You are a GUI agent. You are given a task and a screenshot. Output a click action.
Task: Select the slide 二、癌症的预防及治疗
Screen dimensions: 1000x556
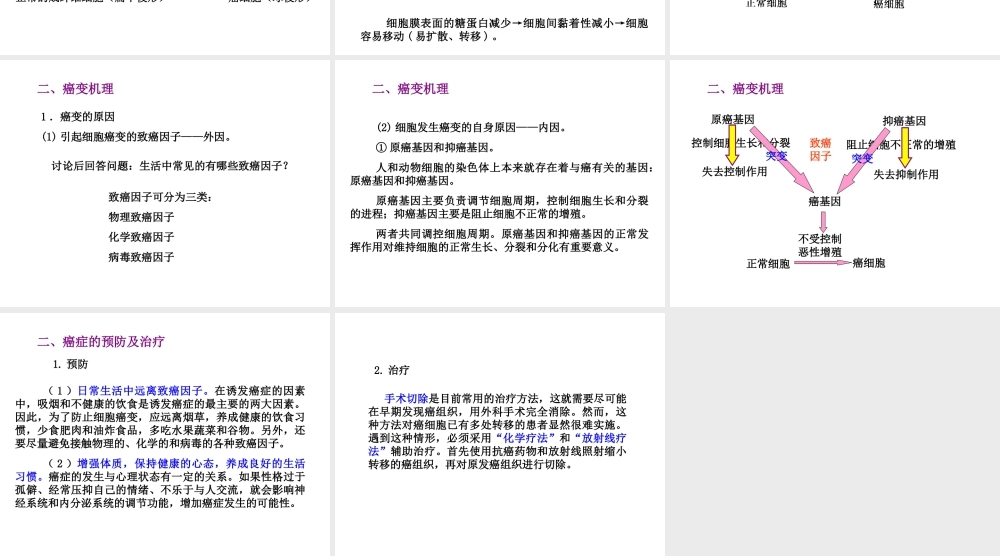[x=165, y=434]
